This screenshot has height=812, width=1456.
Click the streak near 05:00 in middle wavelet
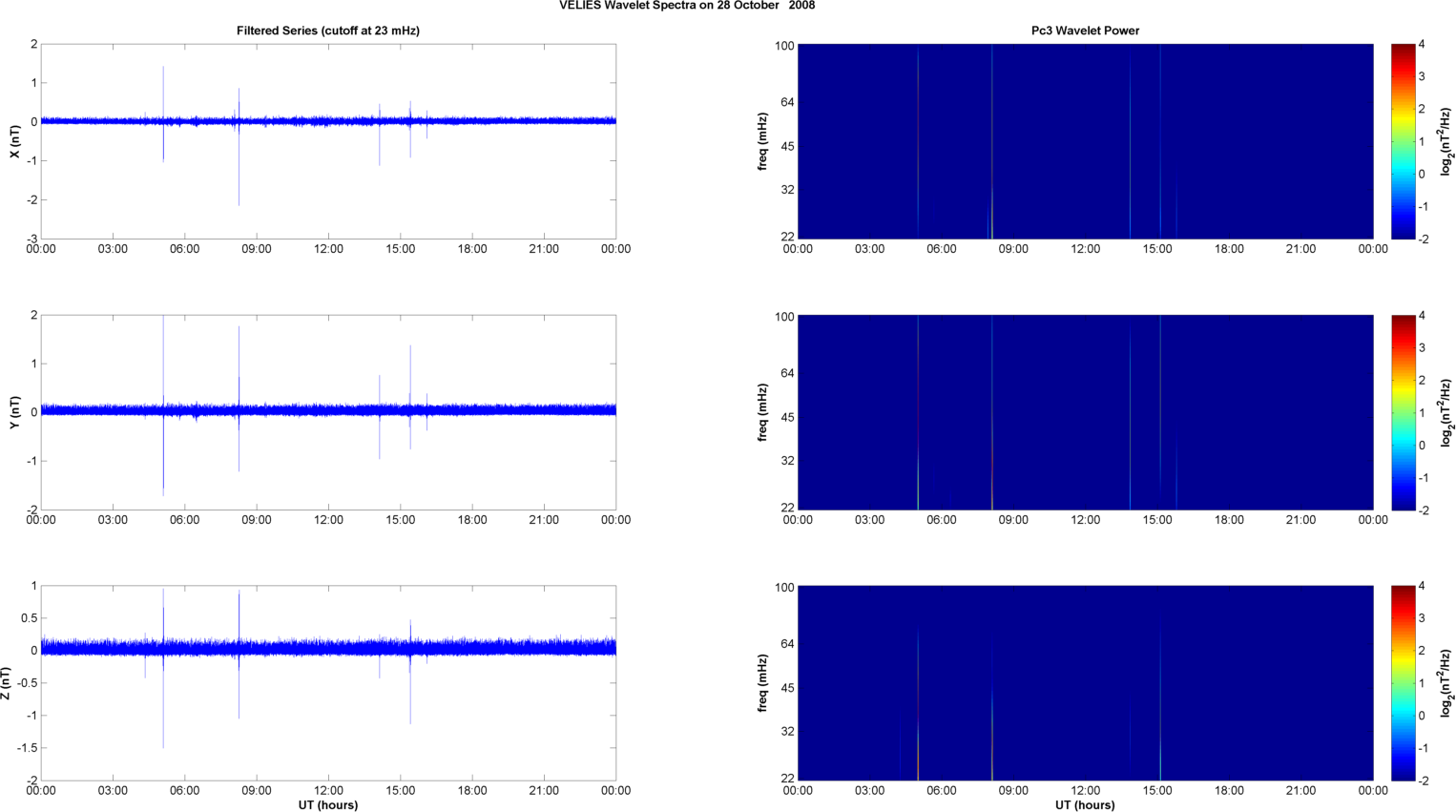918,412
